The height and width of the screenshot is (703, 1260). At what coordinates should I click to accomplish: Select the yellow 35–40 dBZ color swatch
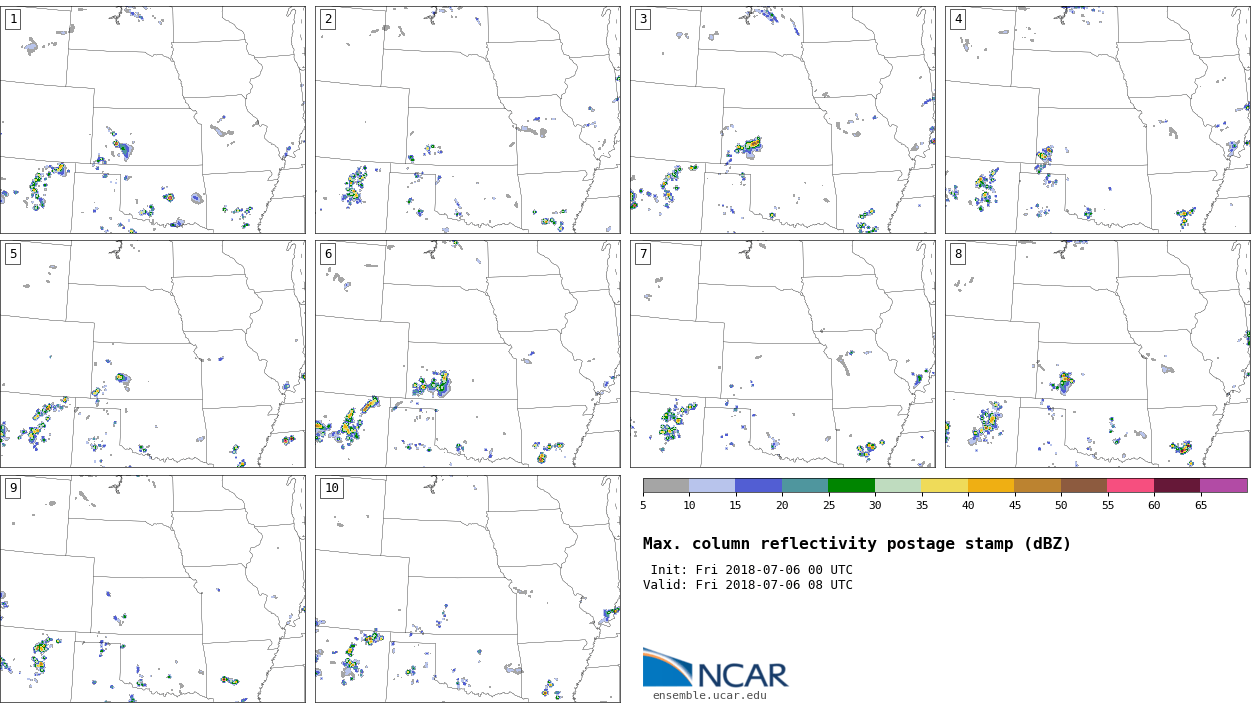[x=944, y=485]
